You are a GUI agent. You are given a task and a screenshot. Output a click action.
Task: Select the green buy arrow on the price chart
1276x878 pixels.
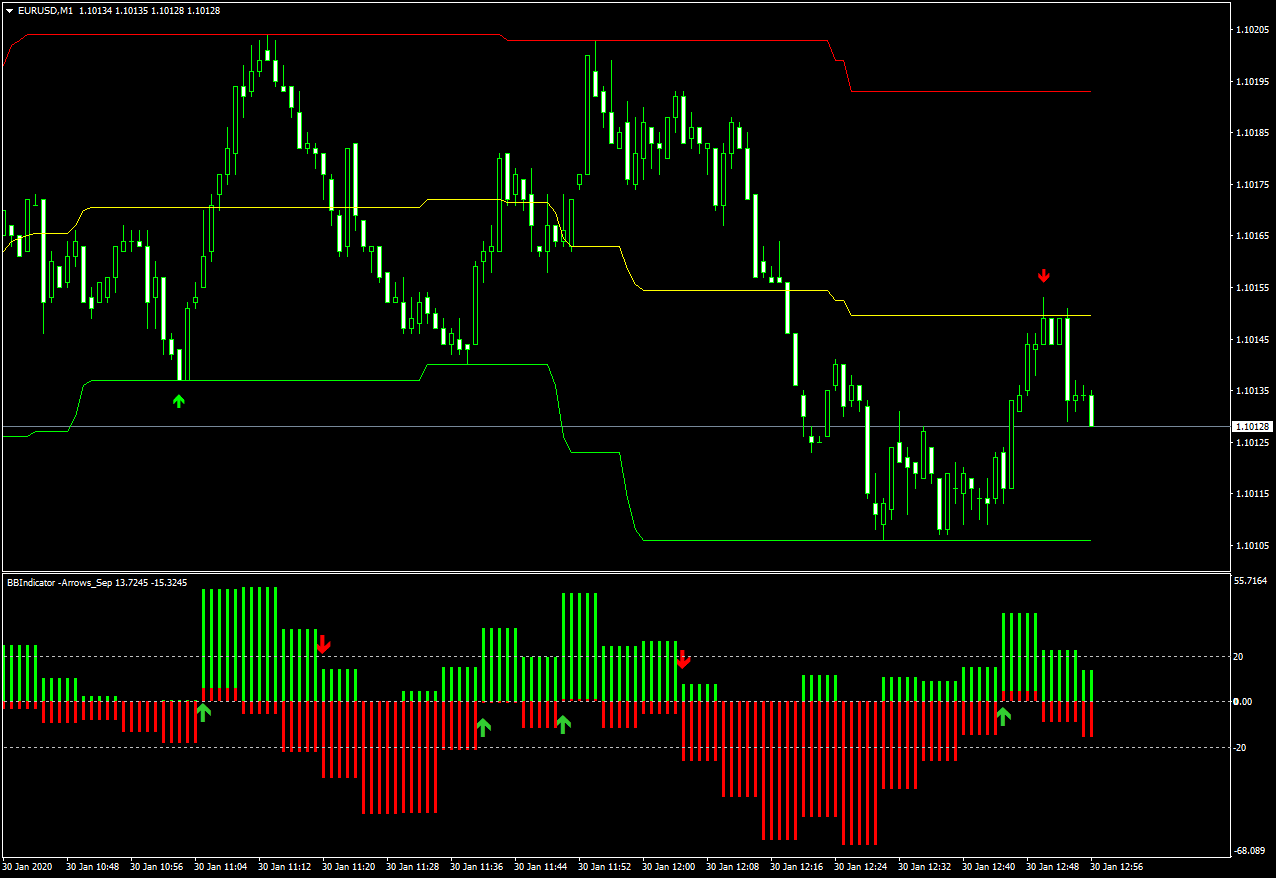(x=179, y=401)
